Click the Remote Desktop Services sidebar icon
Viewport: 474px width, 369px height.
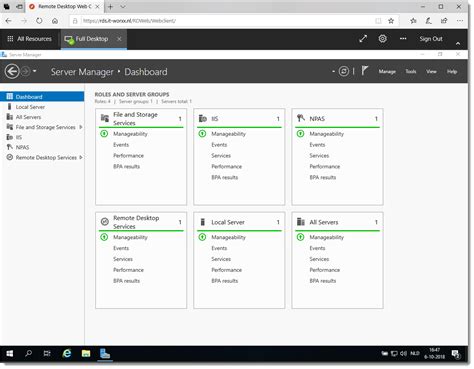(10, 157)
